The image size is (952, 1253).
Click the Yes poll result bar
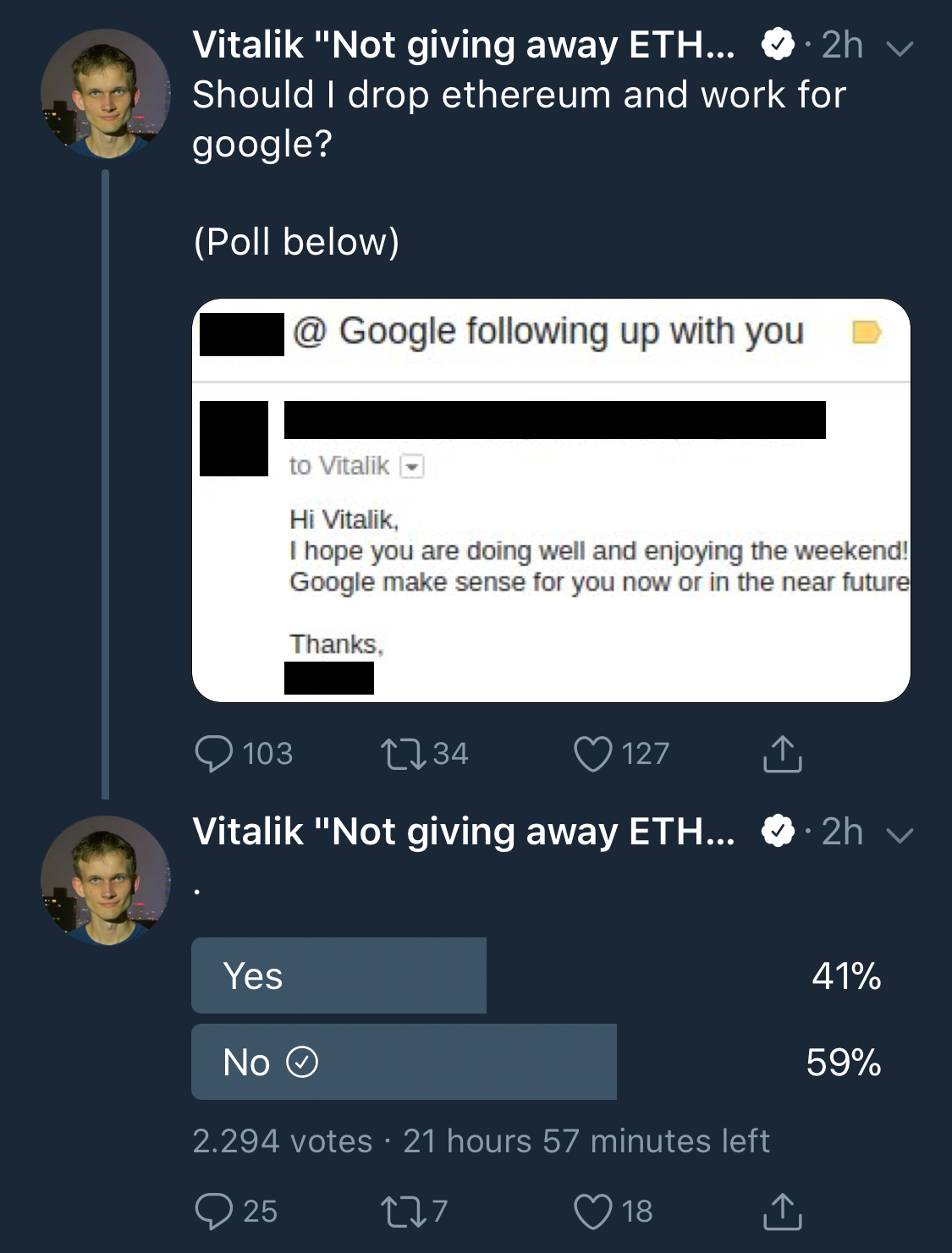338,975
